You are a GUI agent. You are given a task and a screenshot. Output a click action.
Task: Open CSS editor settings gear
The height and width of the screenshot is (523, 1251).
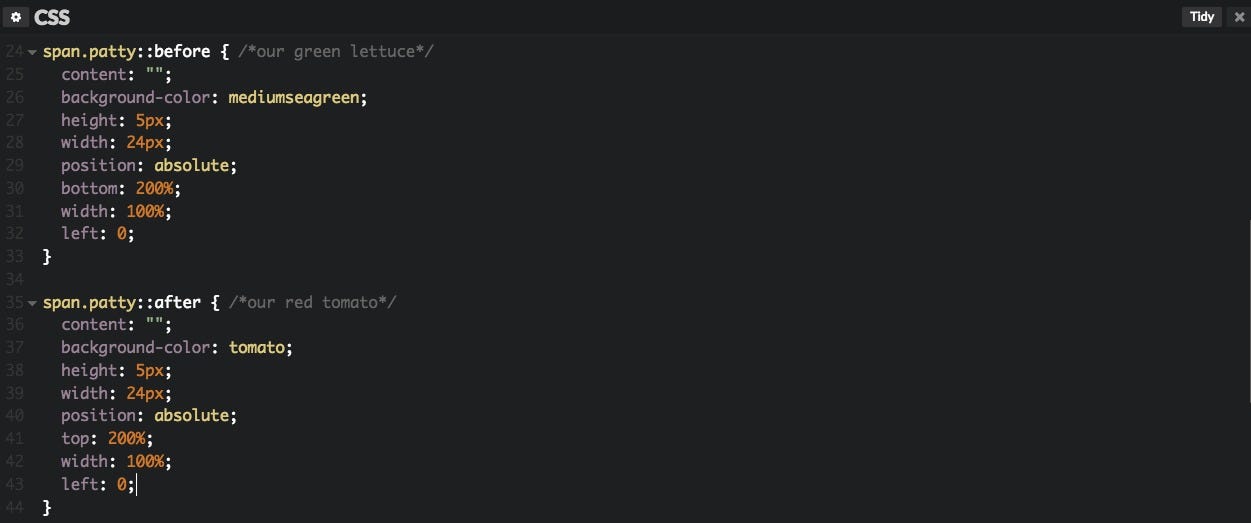pyautogui.click(x=16, y=17)
